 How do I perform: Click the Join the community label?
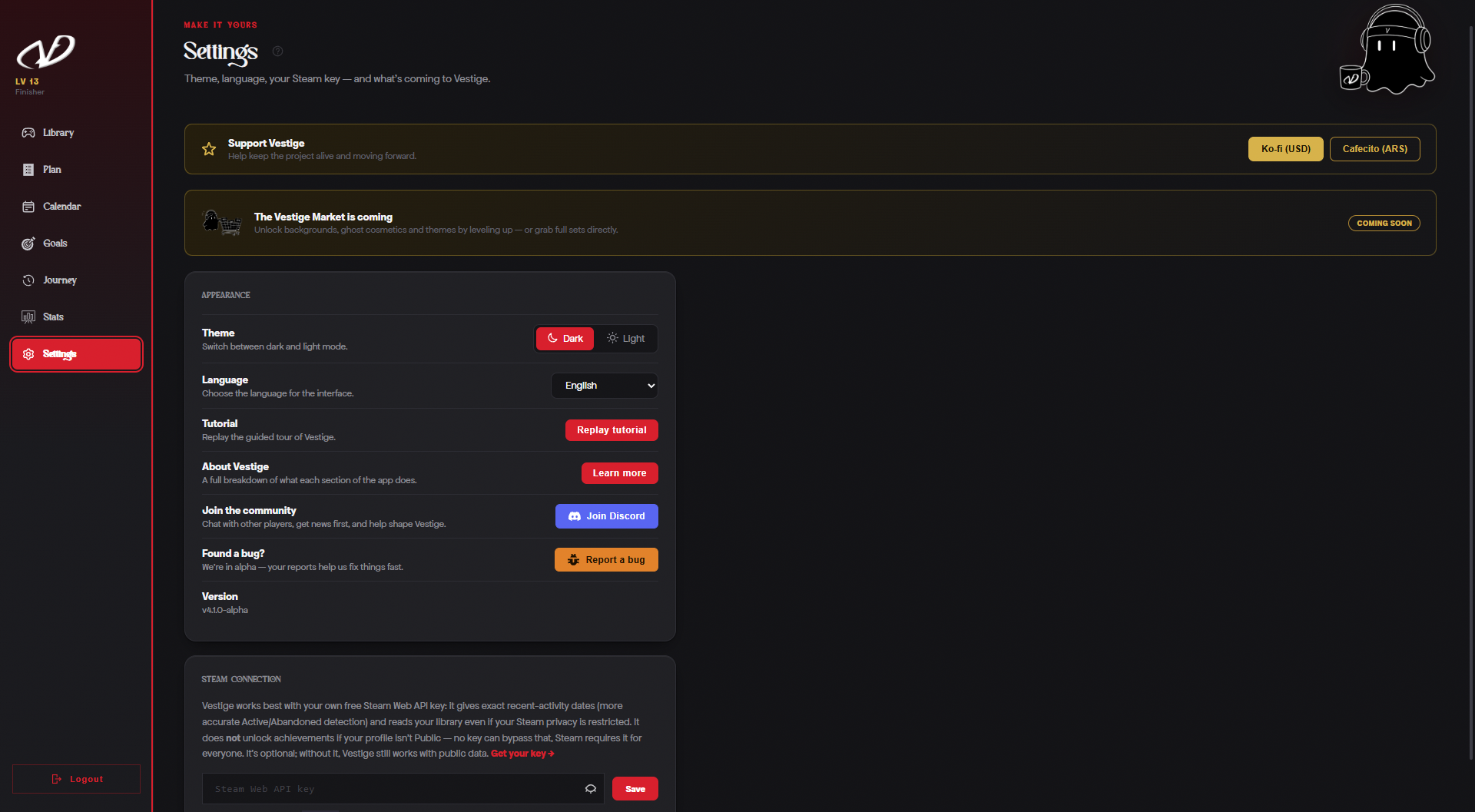point(249,511)
